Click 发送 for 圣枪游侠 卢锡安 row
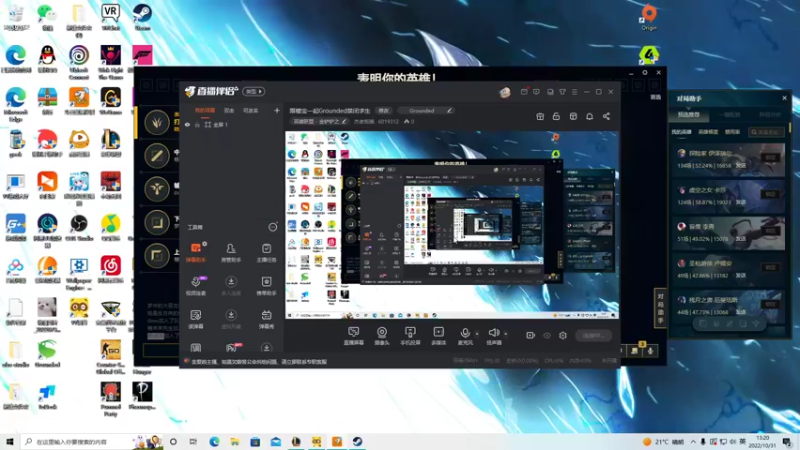Image resolution: width=800 pixels, height=450 pixels. point(741,276)
